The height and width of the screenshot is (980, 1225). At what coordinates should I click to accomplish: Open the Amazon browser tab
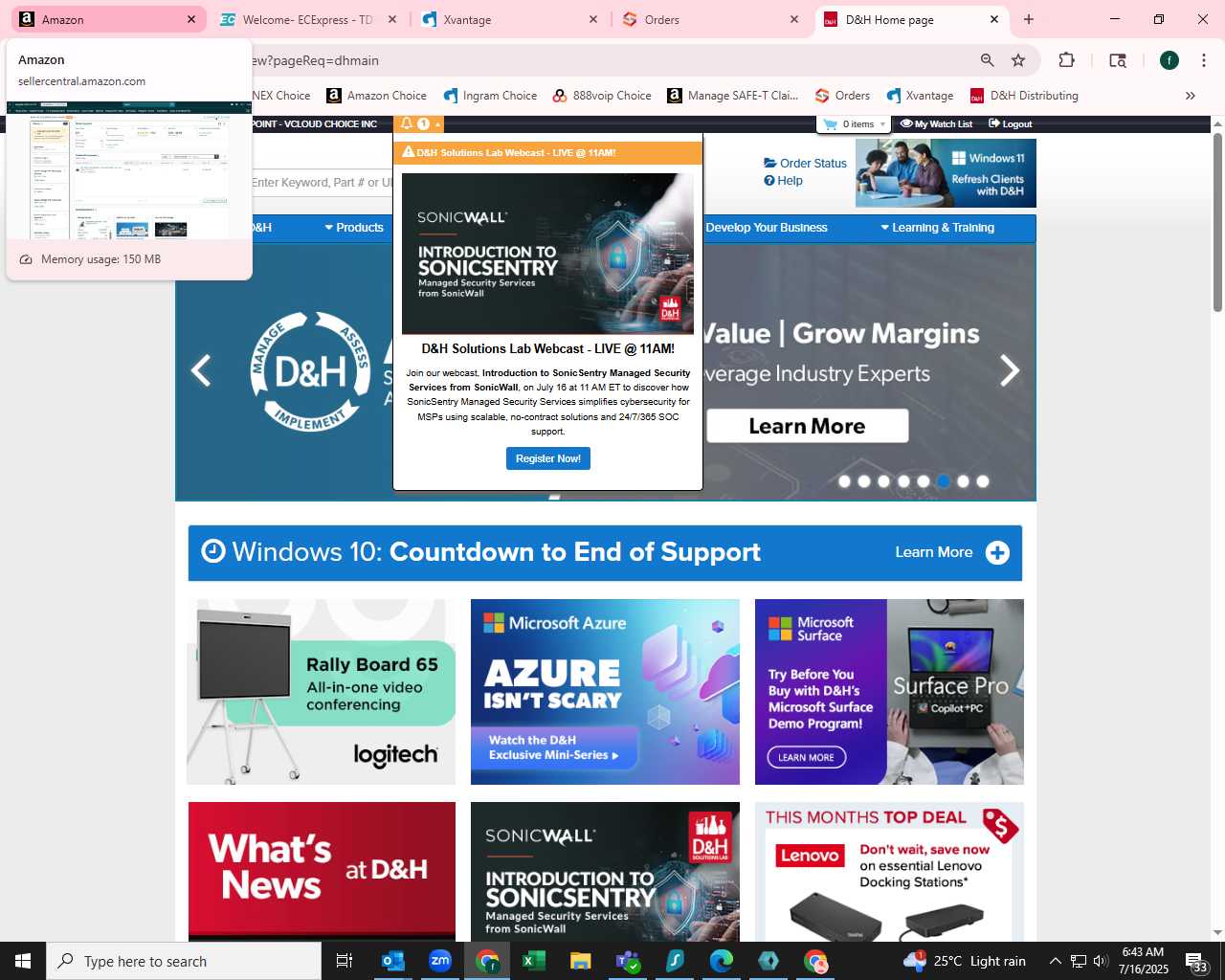[x=105, y=19]
